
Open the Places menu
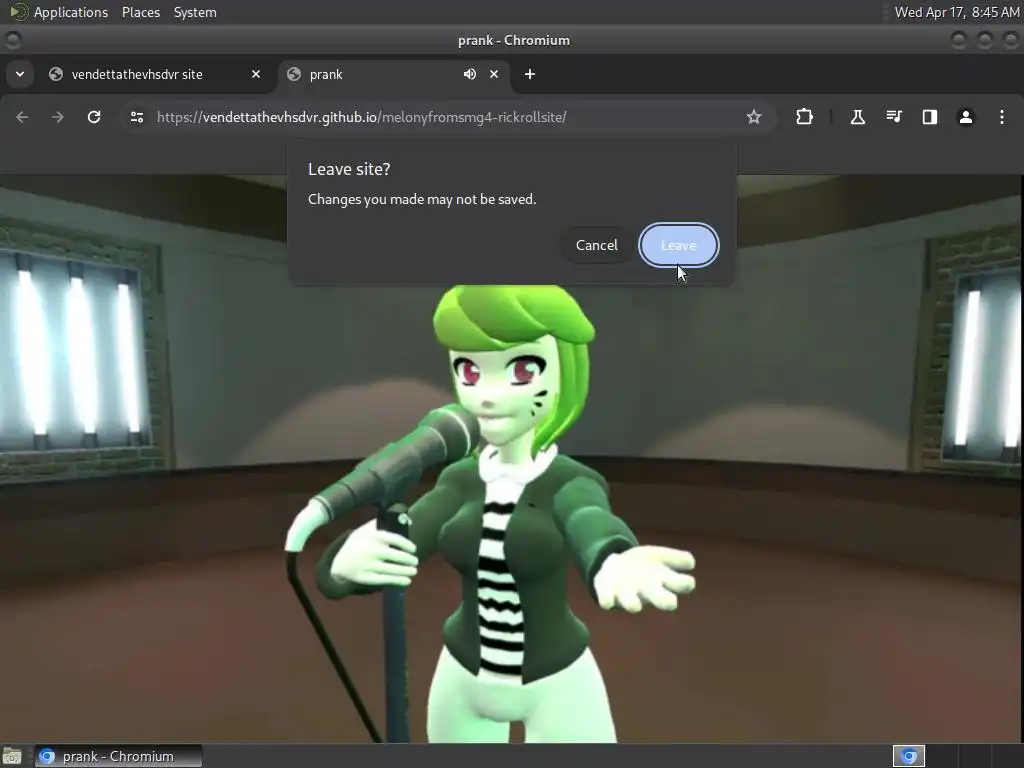(x=140, y=12)
